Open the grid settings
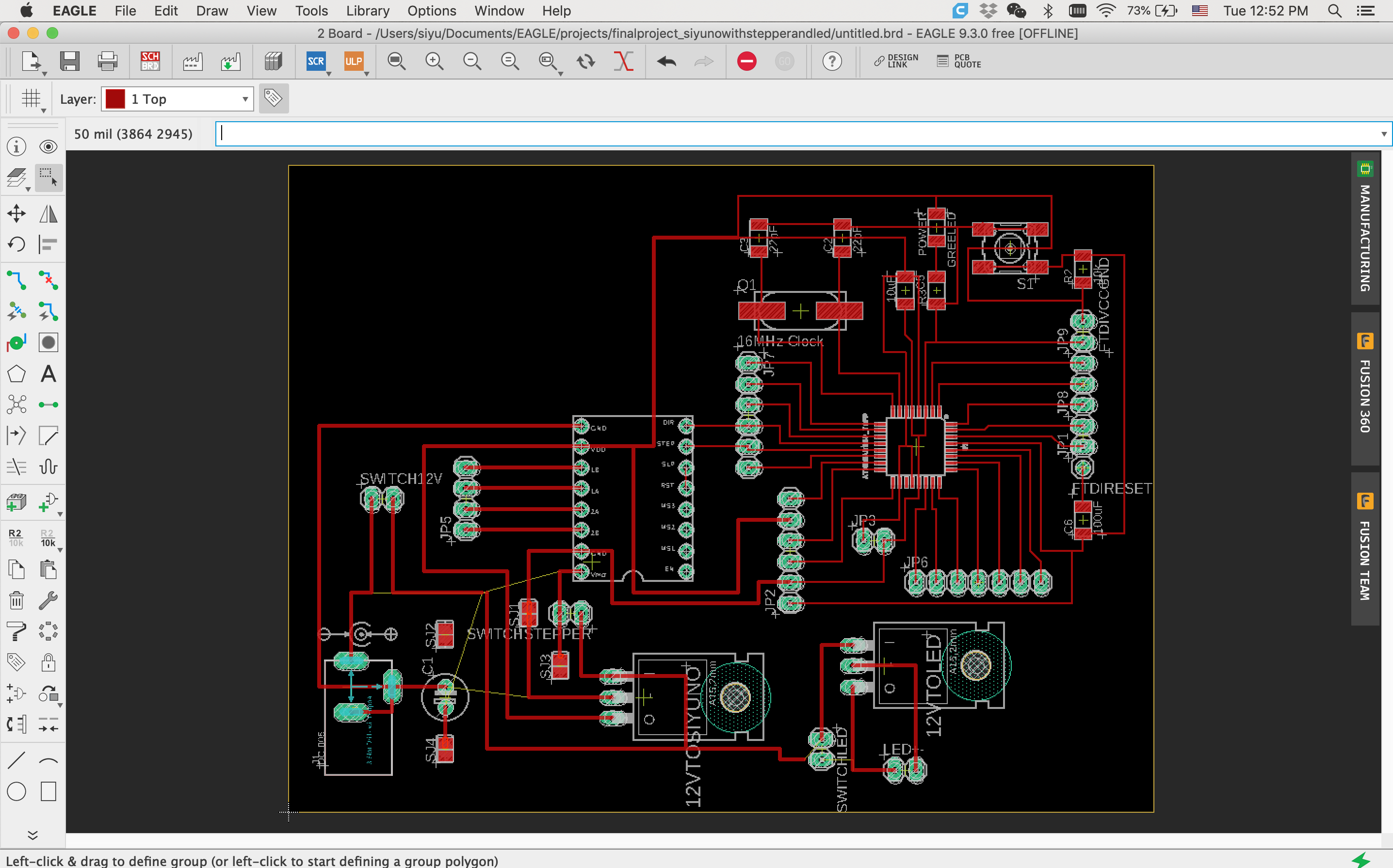The width and height of the screenshot is (1393, 868). pyautogui.click(x=31, y=99)
